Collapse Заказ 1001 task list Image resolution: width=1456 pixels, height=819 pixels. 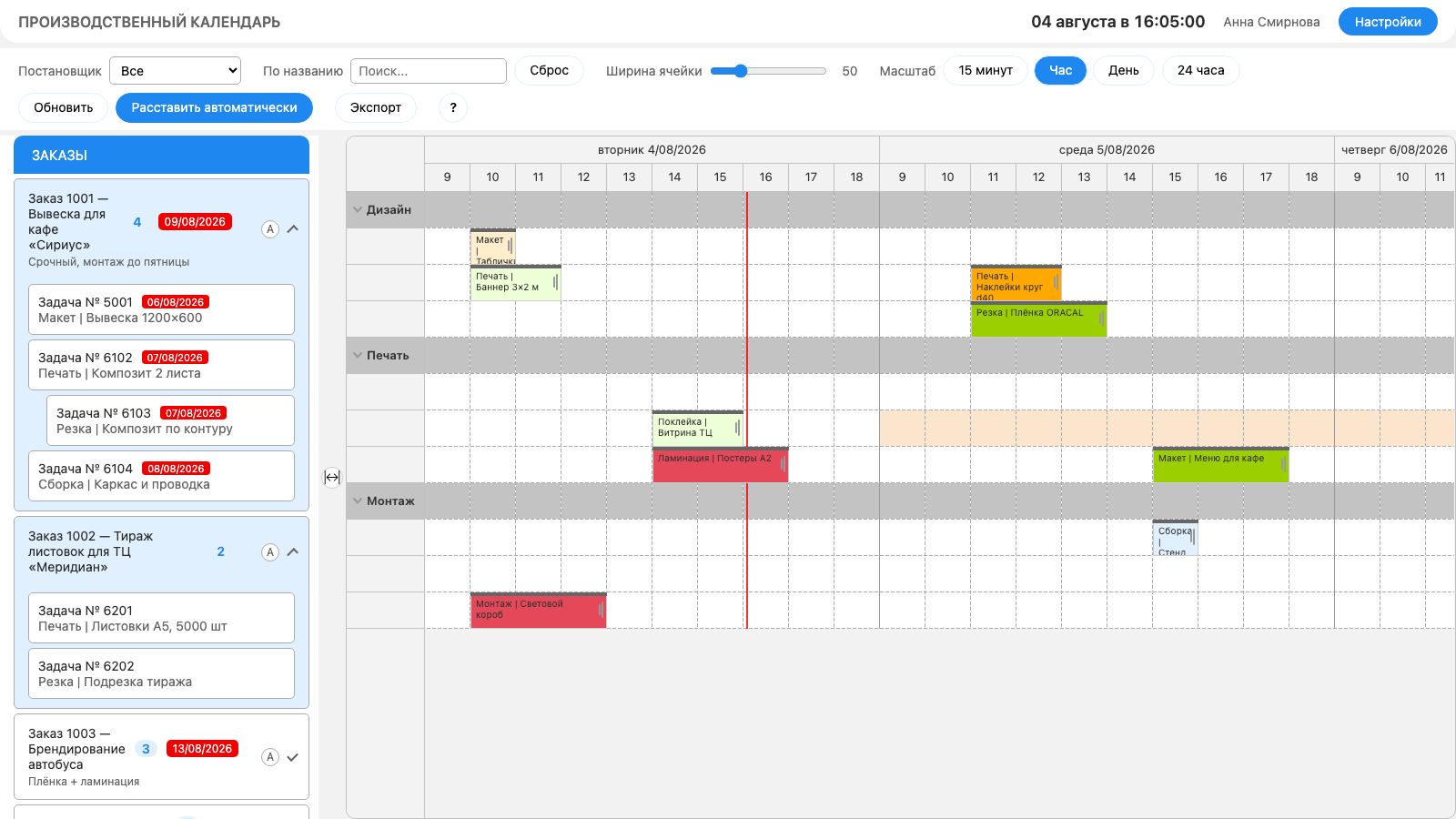pyautogui.click(x=293, y=229)
